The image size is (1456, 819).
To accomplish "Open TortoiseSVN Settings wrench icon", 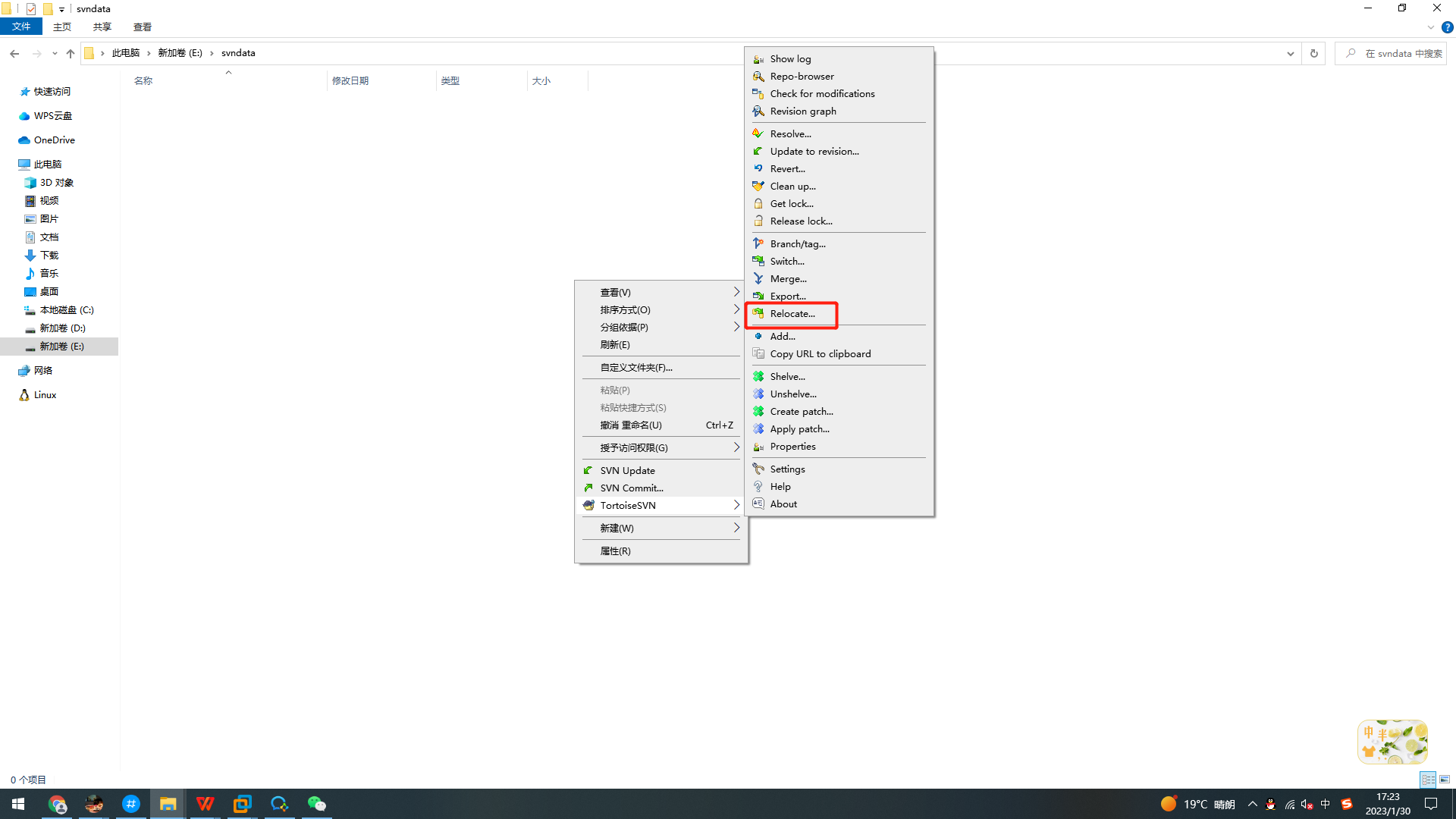I will click(758, 469).
